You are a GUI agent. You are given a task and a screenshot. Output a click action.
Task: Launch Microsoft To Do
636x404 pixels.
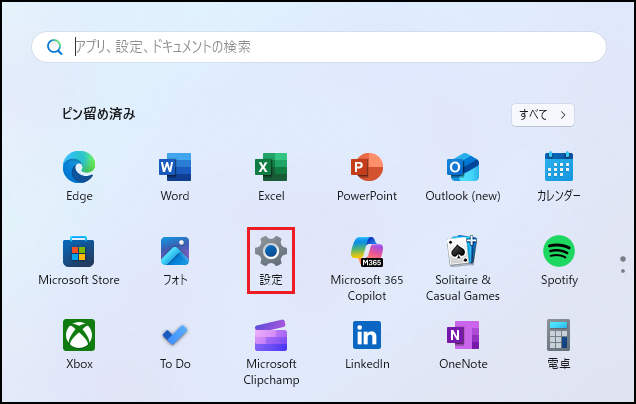coord(175,335)
